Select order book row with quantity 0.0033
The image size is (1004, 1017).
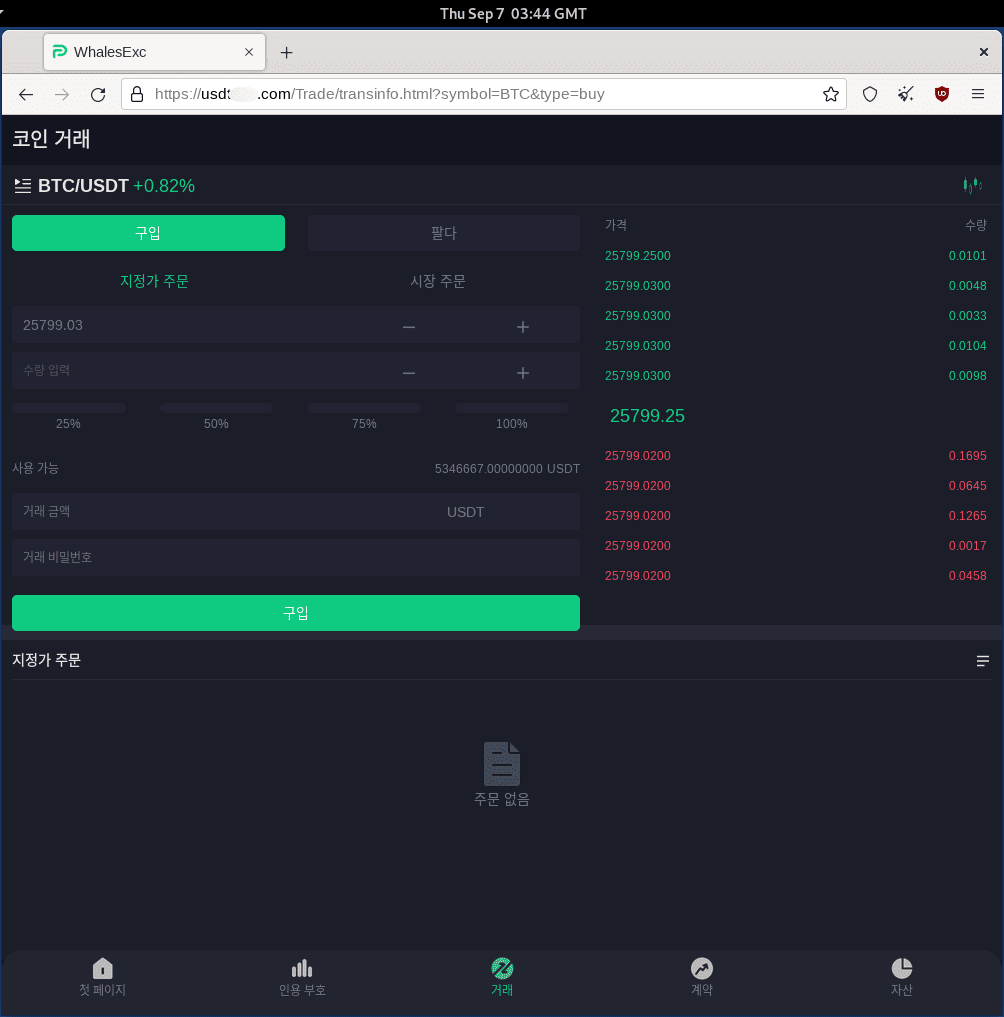point(795,316)
